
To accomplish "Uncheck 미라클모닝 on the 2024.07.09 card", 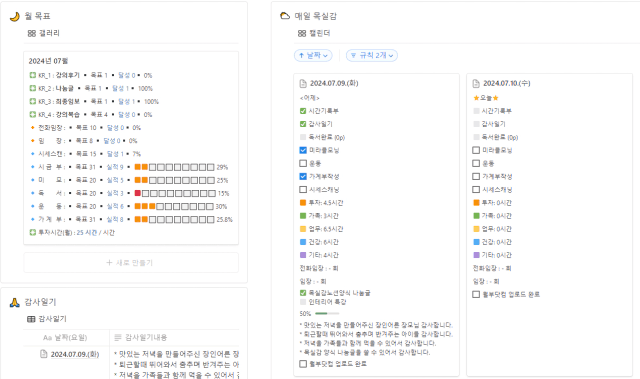I will tap(303, 150).
